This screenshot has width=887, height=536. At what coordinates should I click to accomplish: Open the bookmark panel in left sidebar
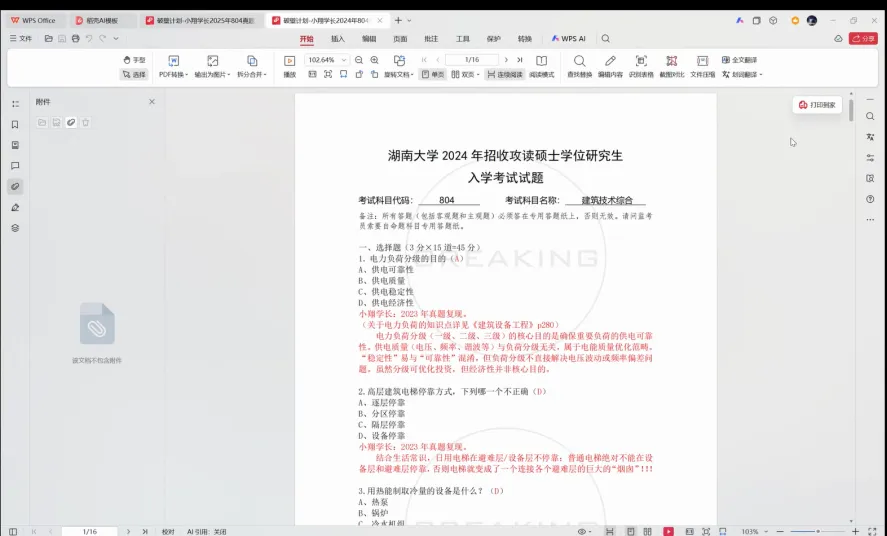point(15,124)
